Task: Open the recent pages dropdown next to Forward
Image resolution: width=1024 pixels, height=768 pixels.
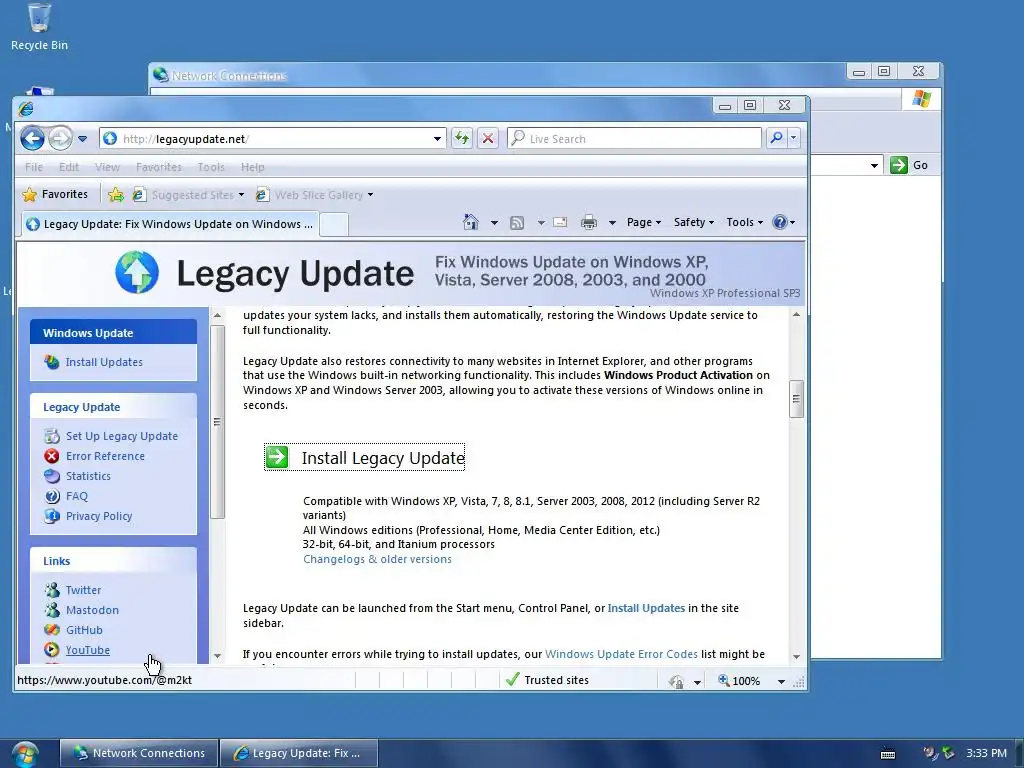Action: (x=82, y=138)
